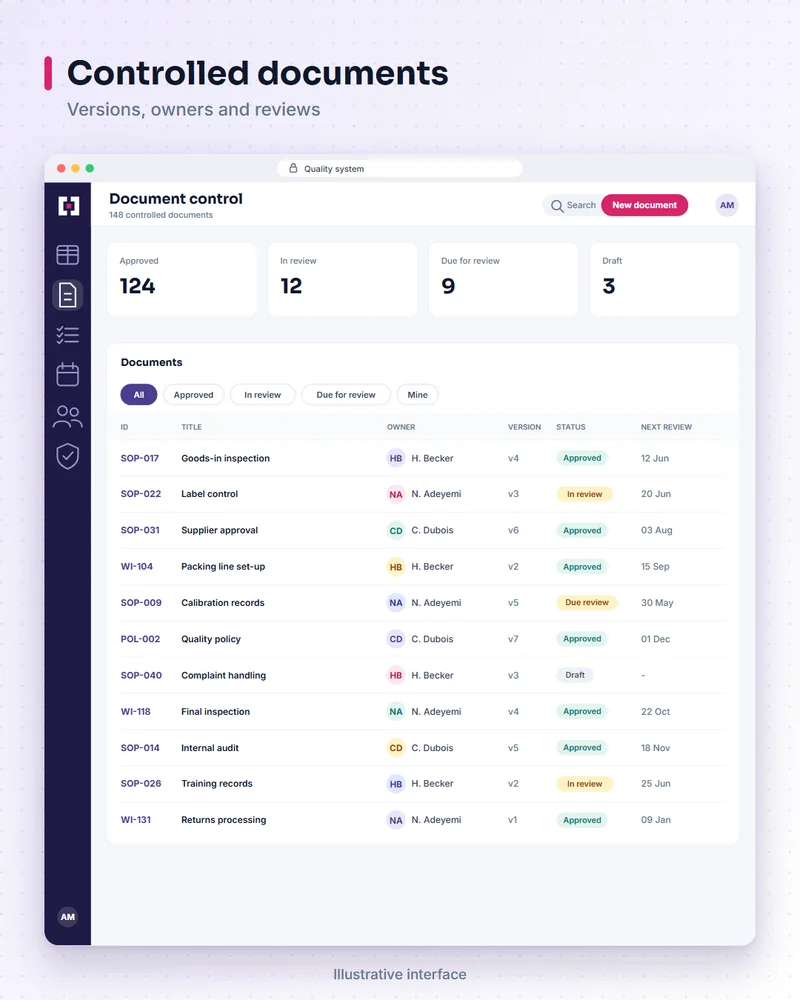This screenshot has height=1000, width=800.
Task: Open the AM profile avatar in header
Action: [727, 205]
